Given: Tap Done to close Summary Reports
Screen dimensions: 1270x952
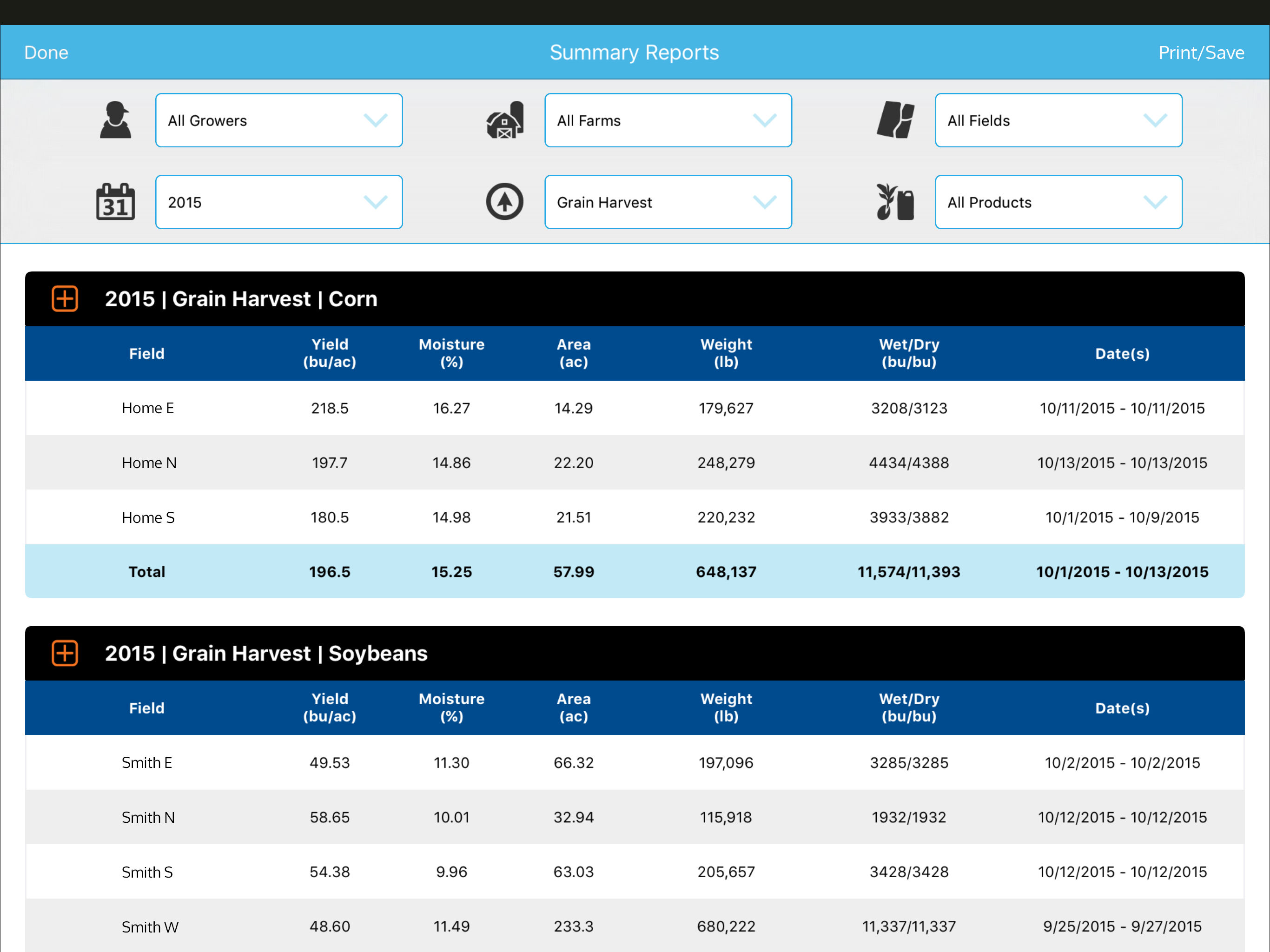Looking at the screenshot, I should 46,52.
